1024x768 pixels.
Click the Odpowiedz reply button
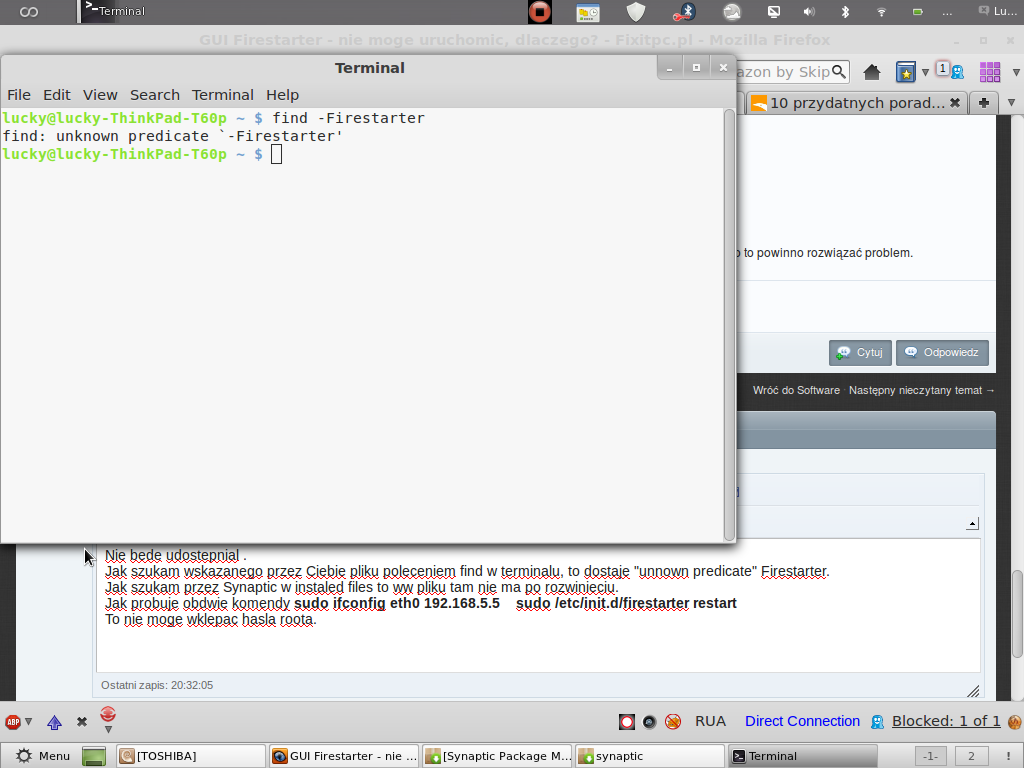pos(942,353)
